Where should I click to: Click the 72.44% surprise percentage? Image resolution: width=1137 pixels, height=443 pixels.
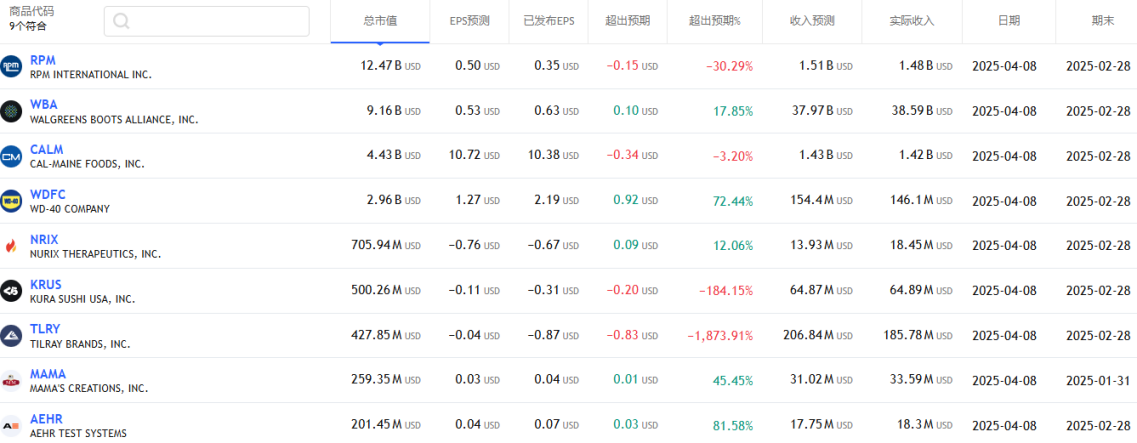[733, 201]
